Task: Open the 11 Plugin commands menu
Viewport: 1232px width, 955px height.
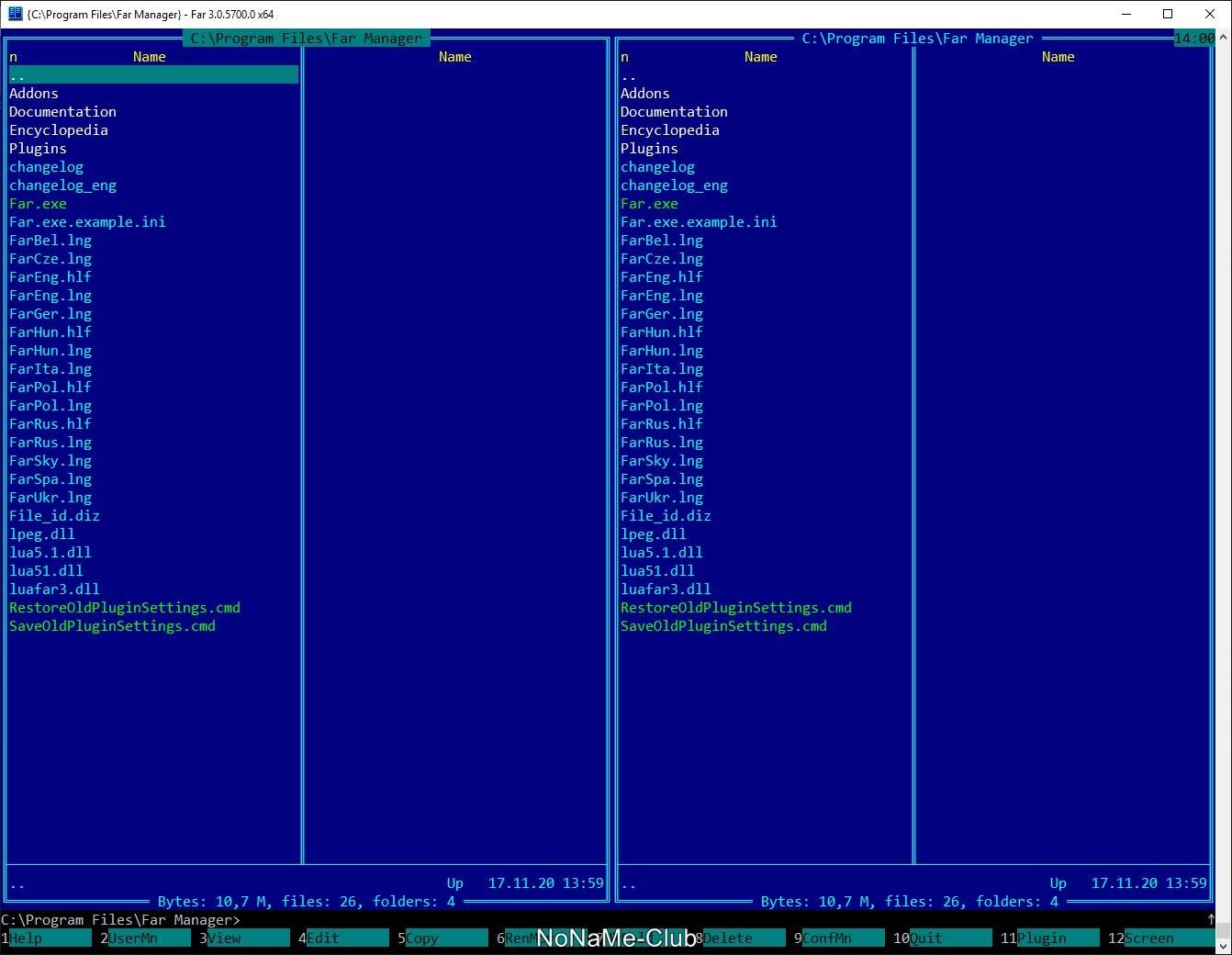Action: click(x=1049, y=938)
